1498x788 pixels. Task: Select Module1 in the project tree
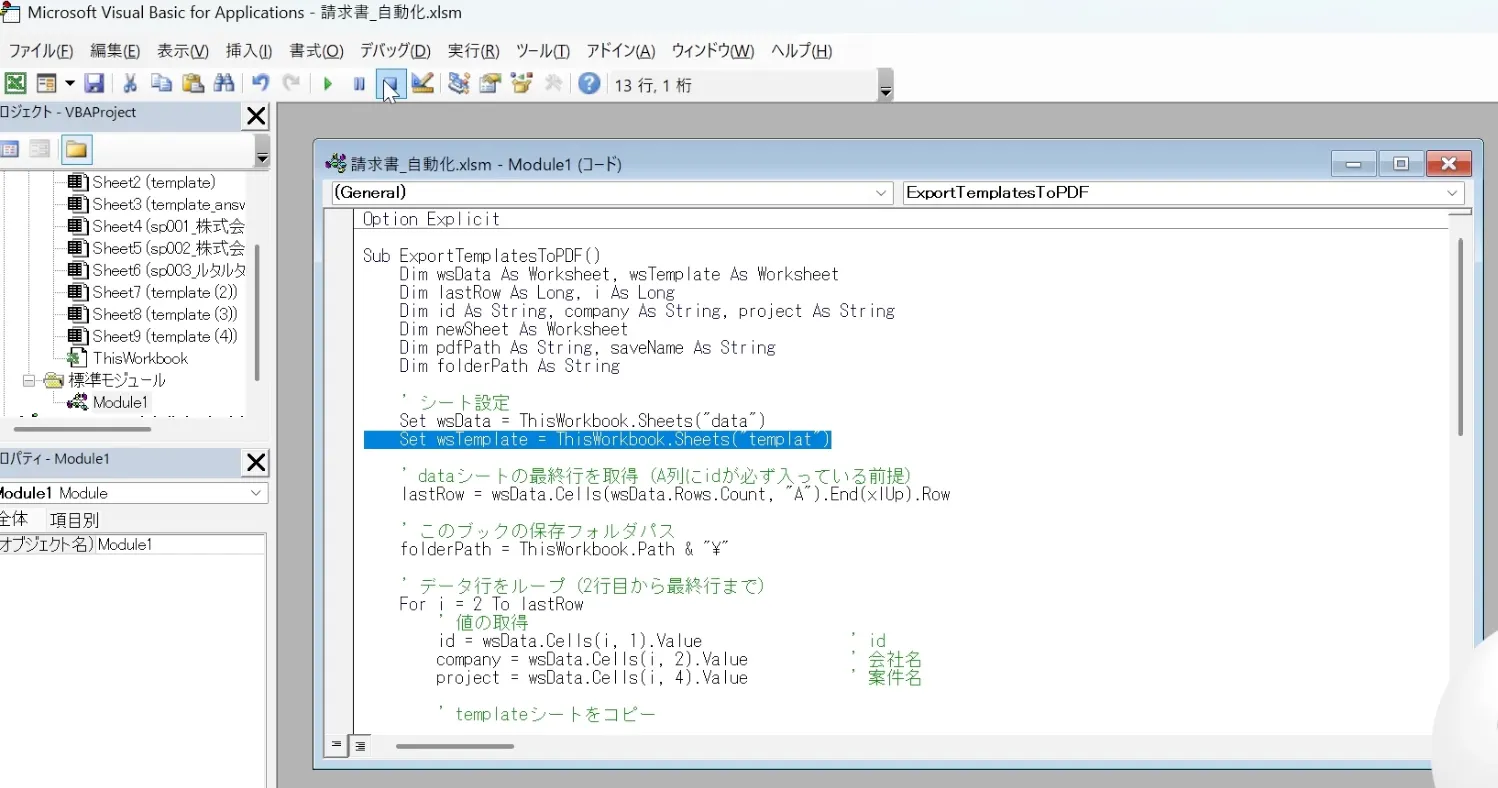click(x=120, y=402)
